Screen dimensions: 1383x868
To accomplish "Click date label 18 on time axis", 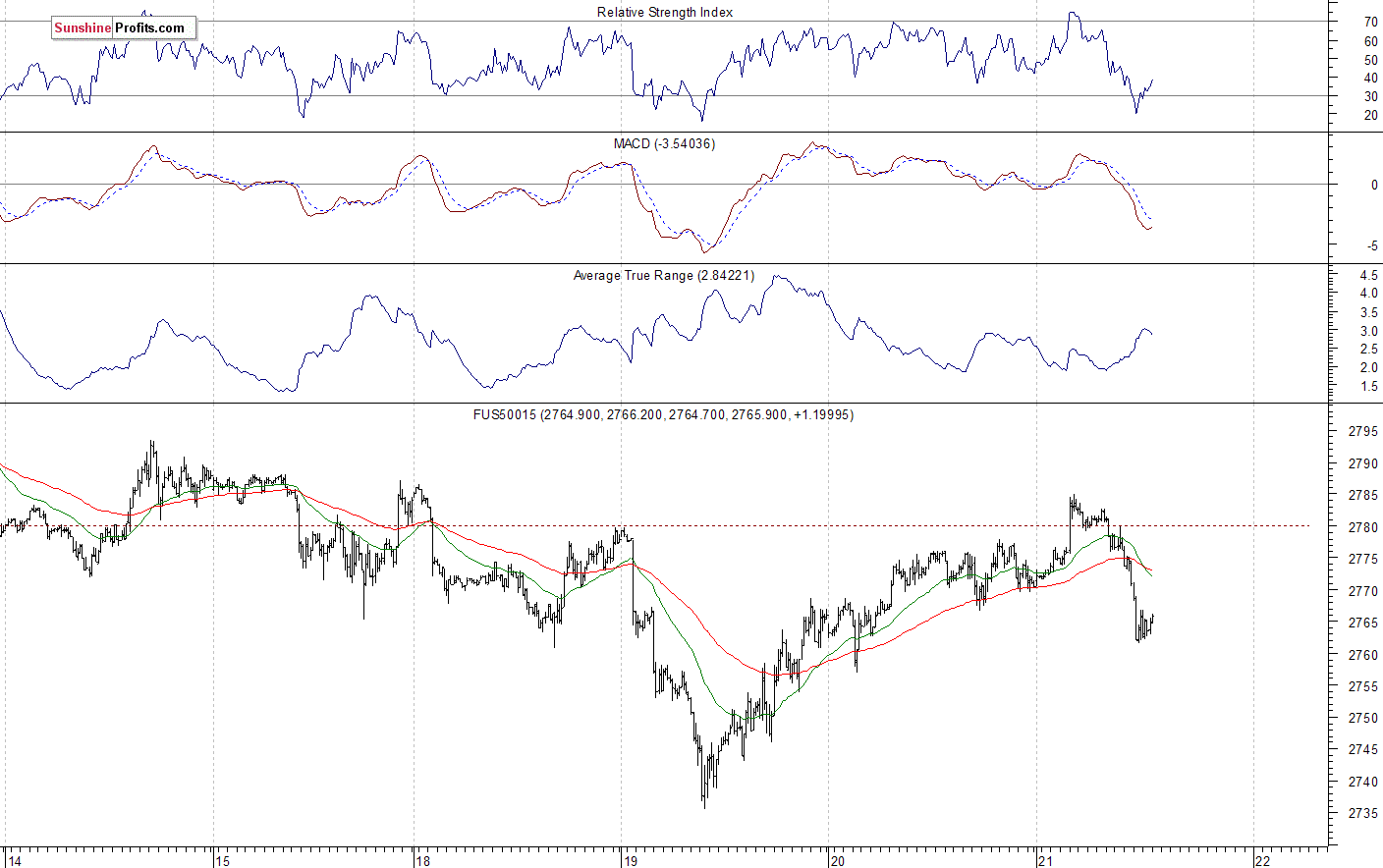I will tap(422, 861).
